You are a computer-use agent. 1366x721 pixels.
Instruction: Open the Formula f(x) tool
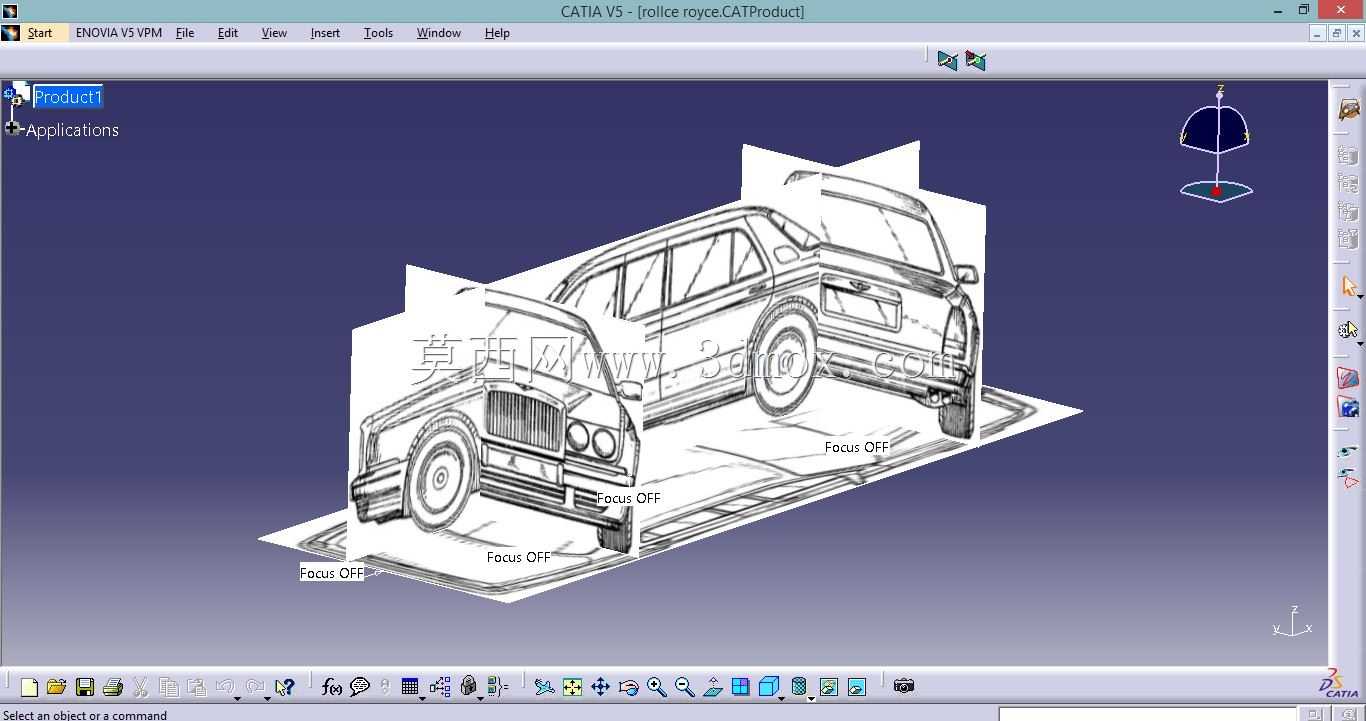pyautogui.click(x=332, y=687)
